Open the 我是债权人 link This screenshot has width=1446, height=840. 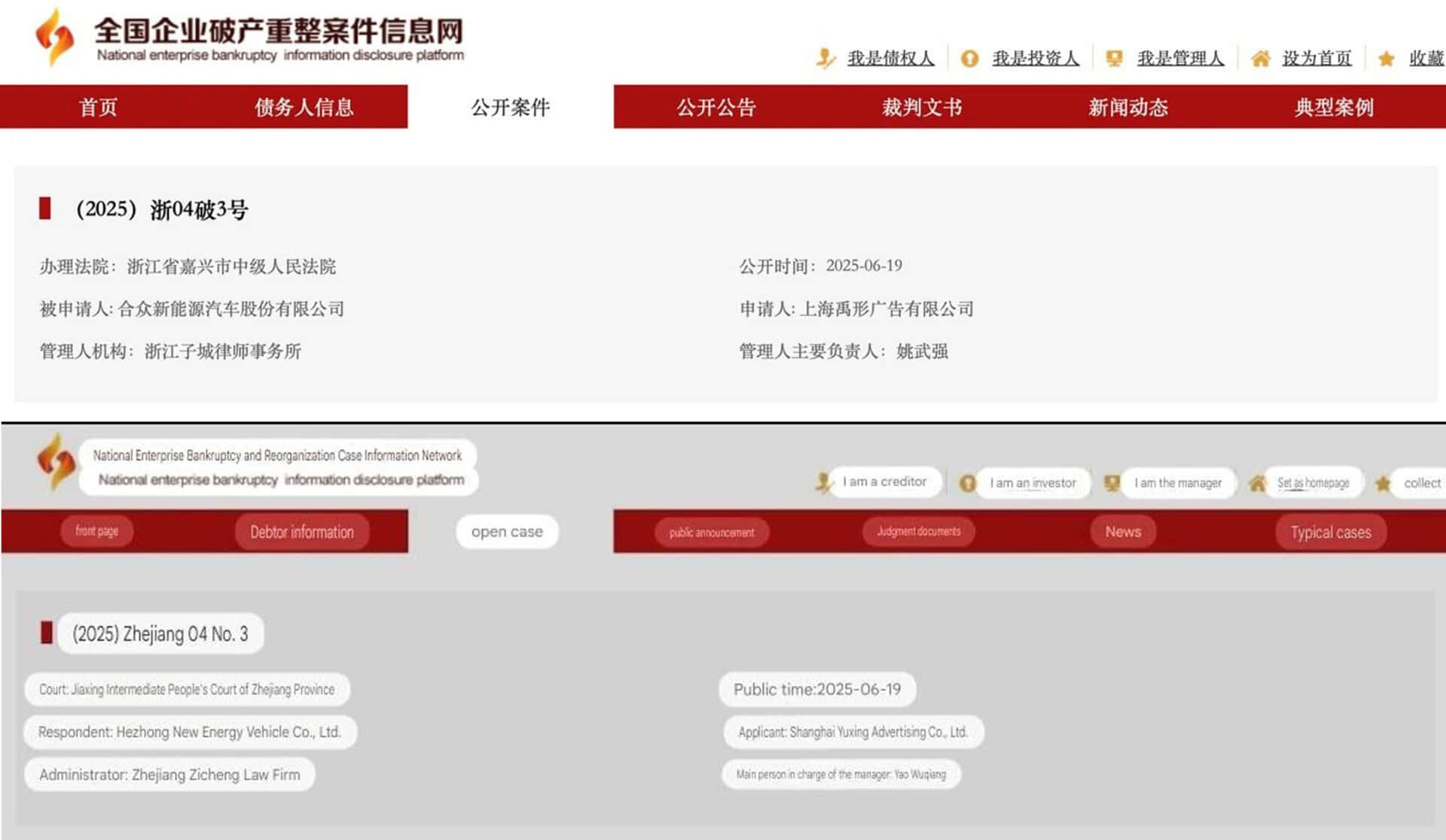tap(891, 58)
